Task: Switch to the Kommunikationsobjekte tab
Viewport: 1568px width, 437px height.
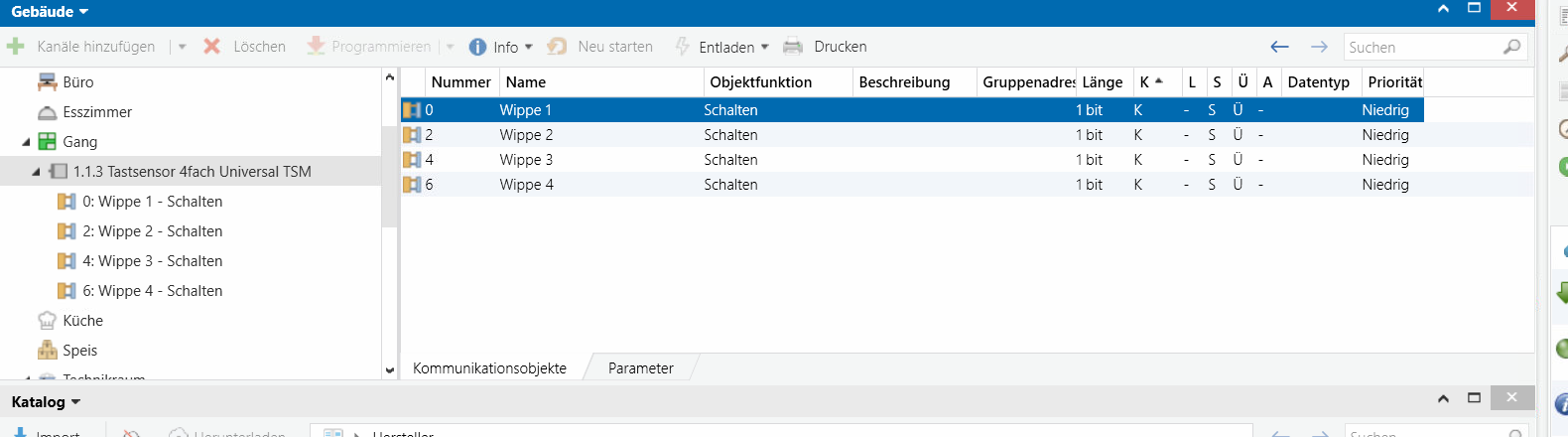Action: [489, 368]
